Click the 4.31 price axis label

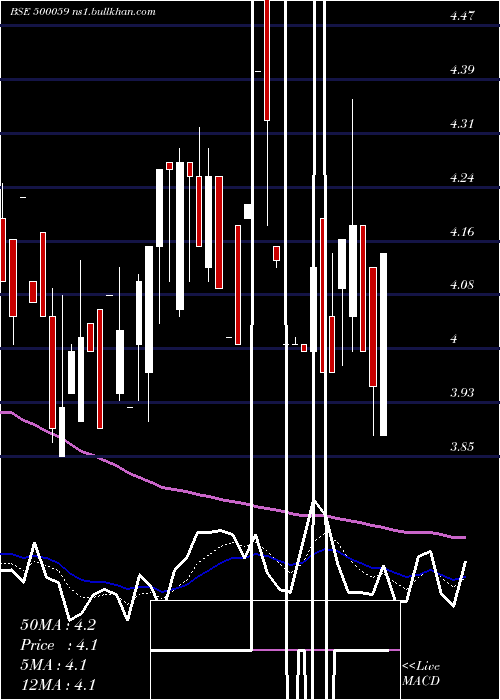tap(462, 124)
